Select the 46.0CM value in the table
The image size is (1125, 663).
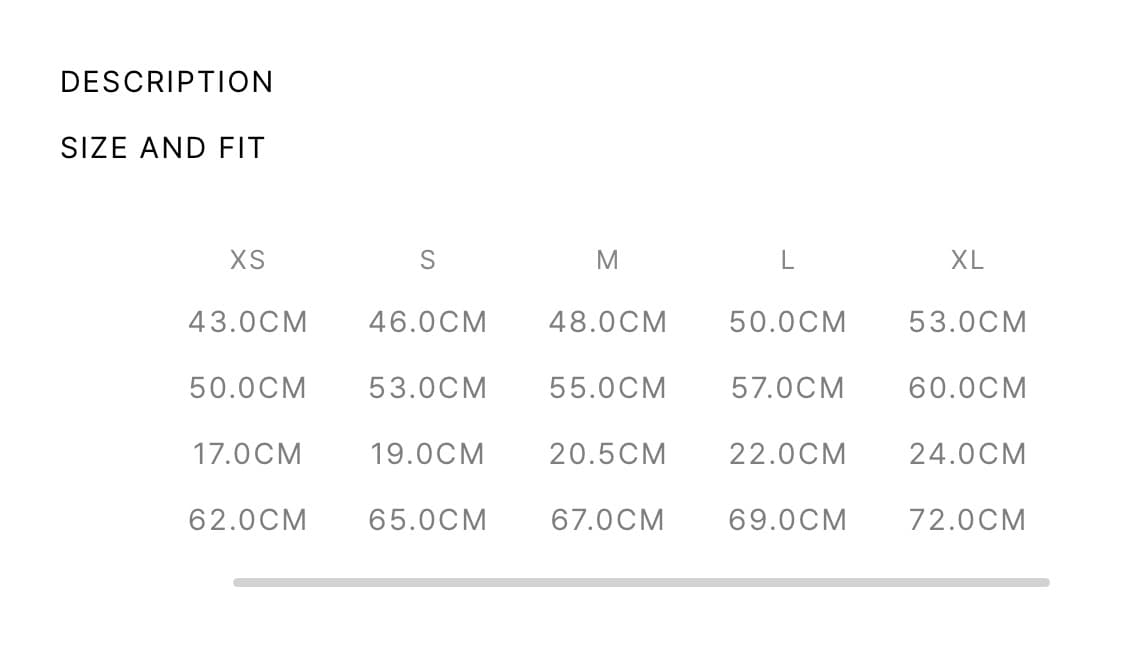click(428, 322)
